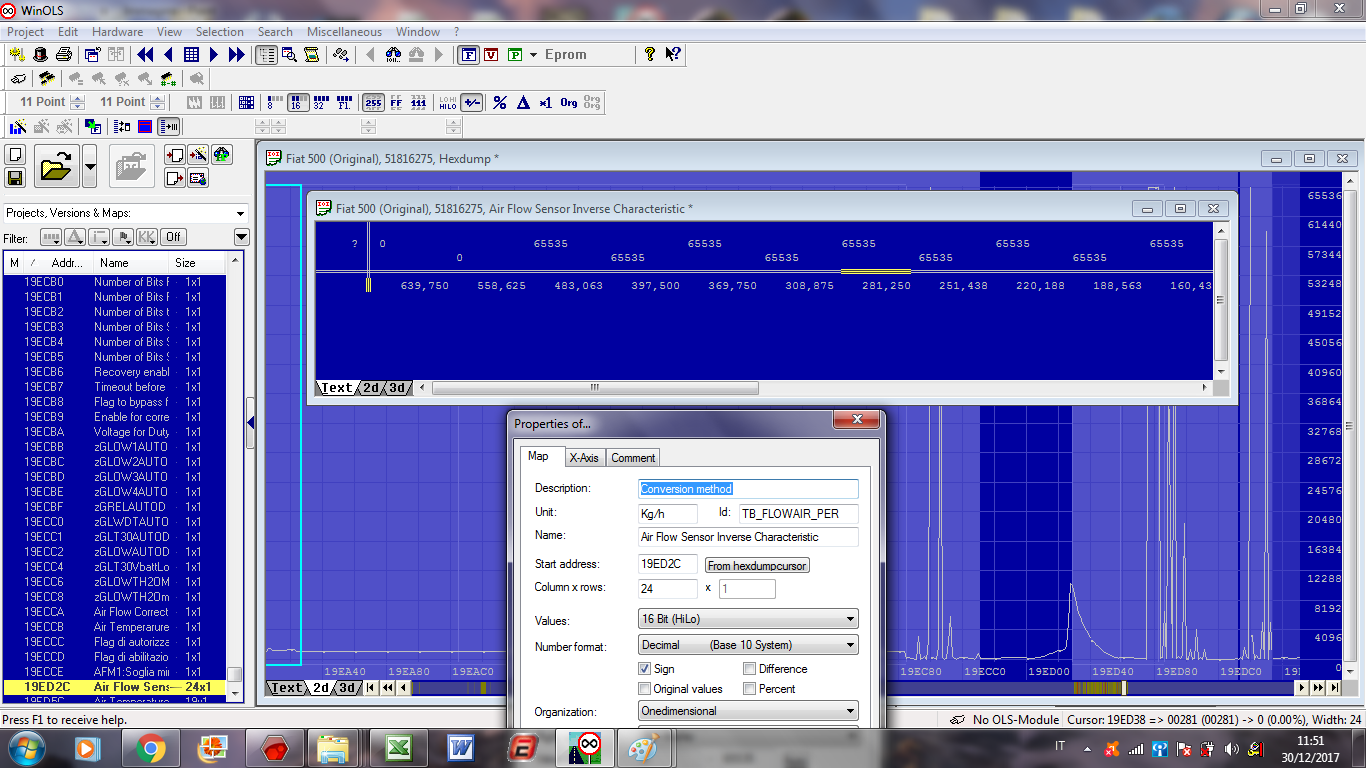
Task: Expand the filter options arrow button
Action: click(x=241, y=237)
